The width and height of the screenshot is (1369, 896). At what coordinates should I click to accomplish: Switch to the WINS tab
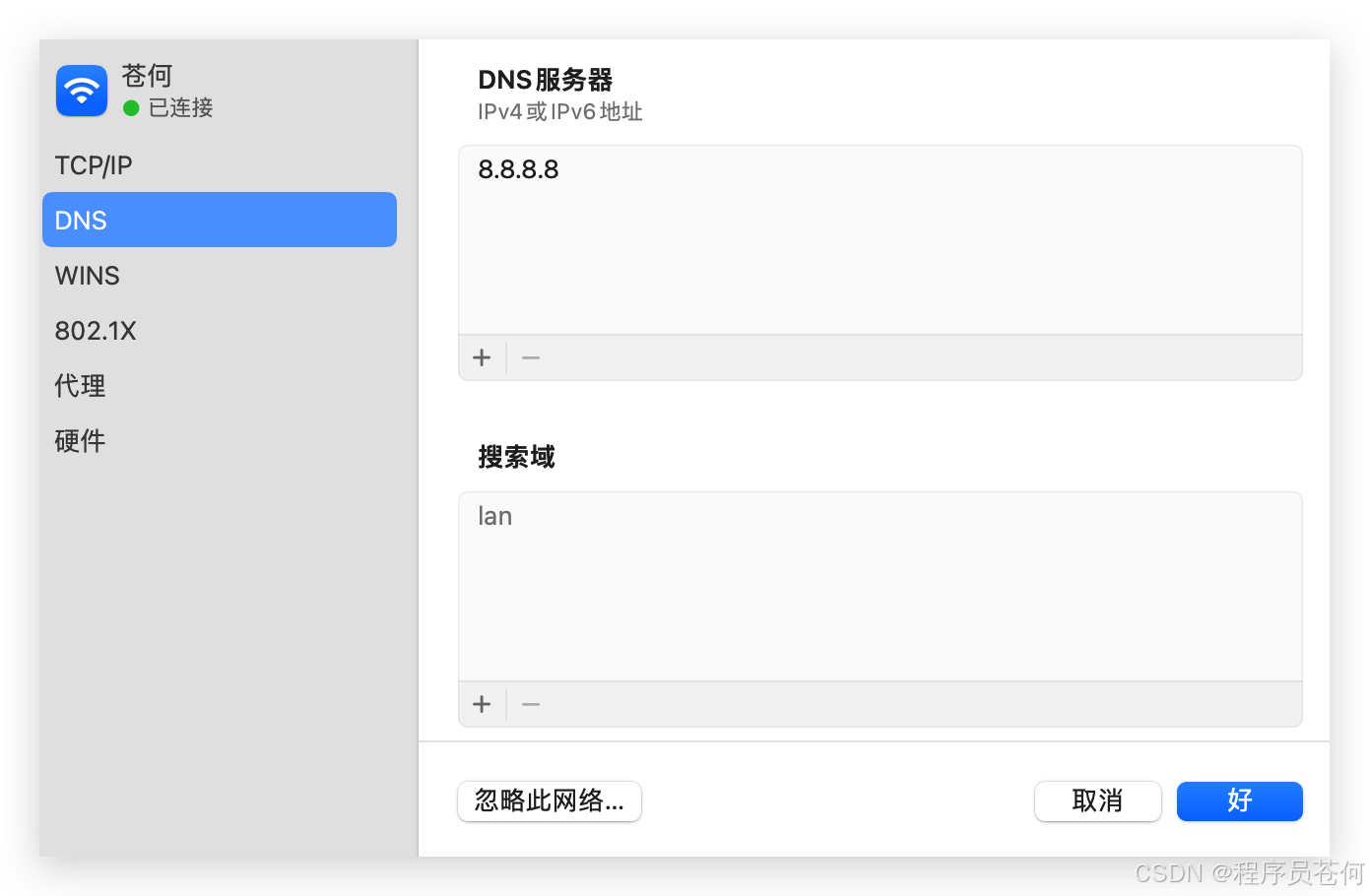point(220,276)
